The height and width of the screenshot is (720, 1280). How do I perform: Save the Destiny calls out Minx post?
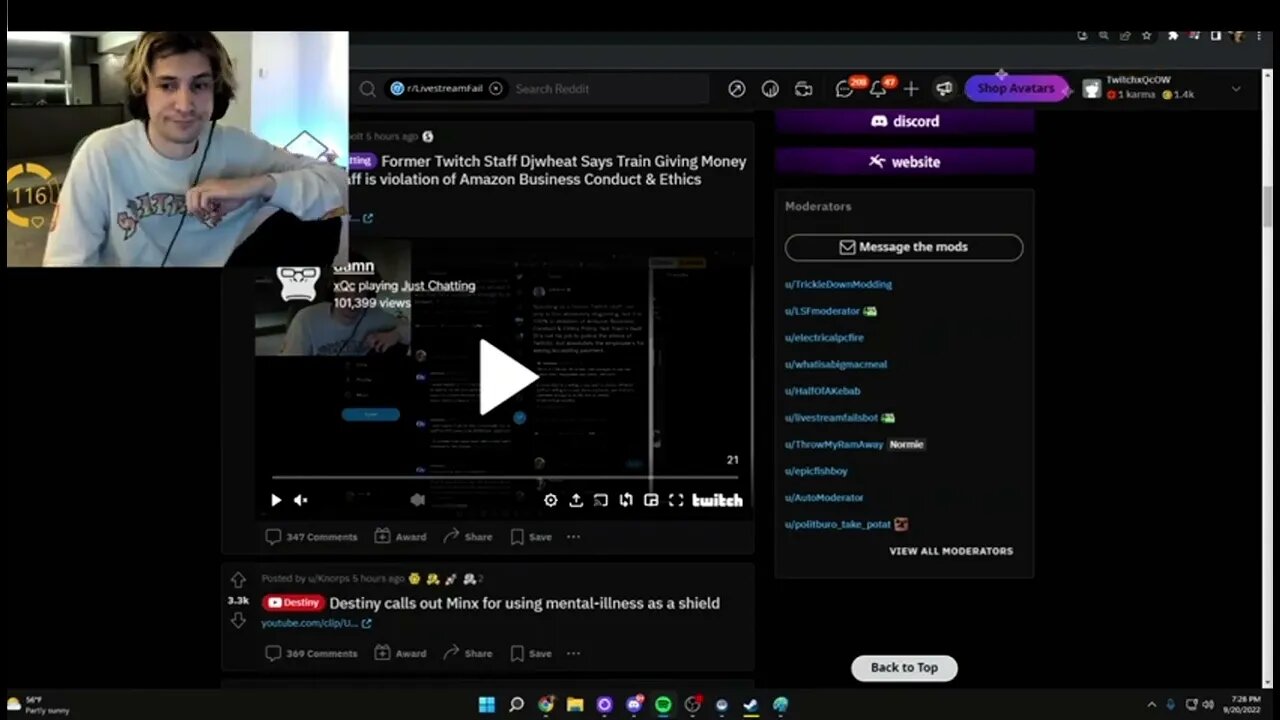point(531,653)
